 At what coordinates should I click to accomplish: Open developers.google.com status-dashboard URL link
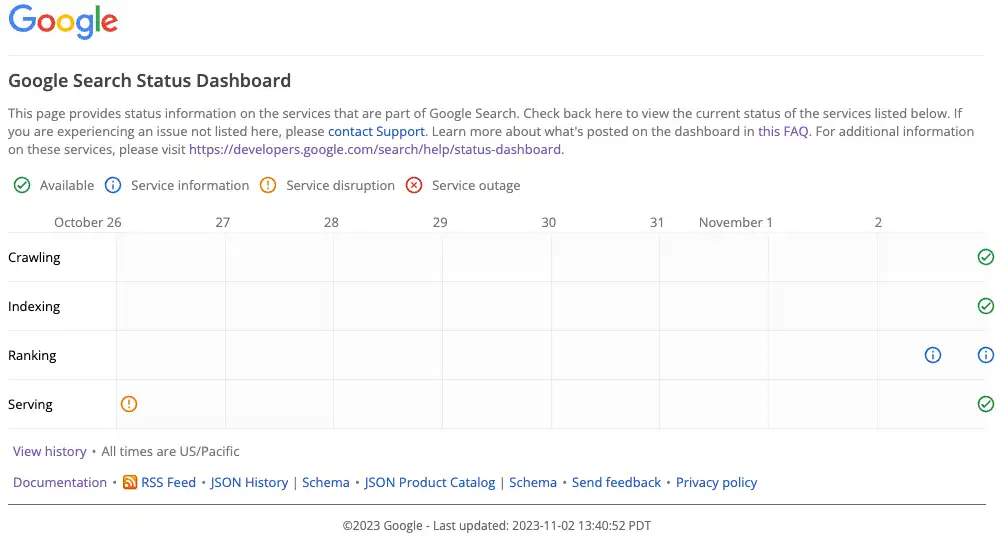pyautogui.click(x=375, y=150)
